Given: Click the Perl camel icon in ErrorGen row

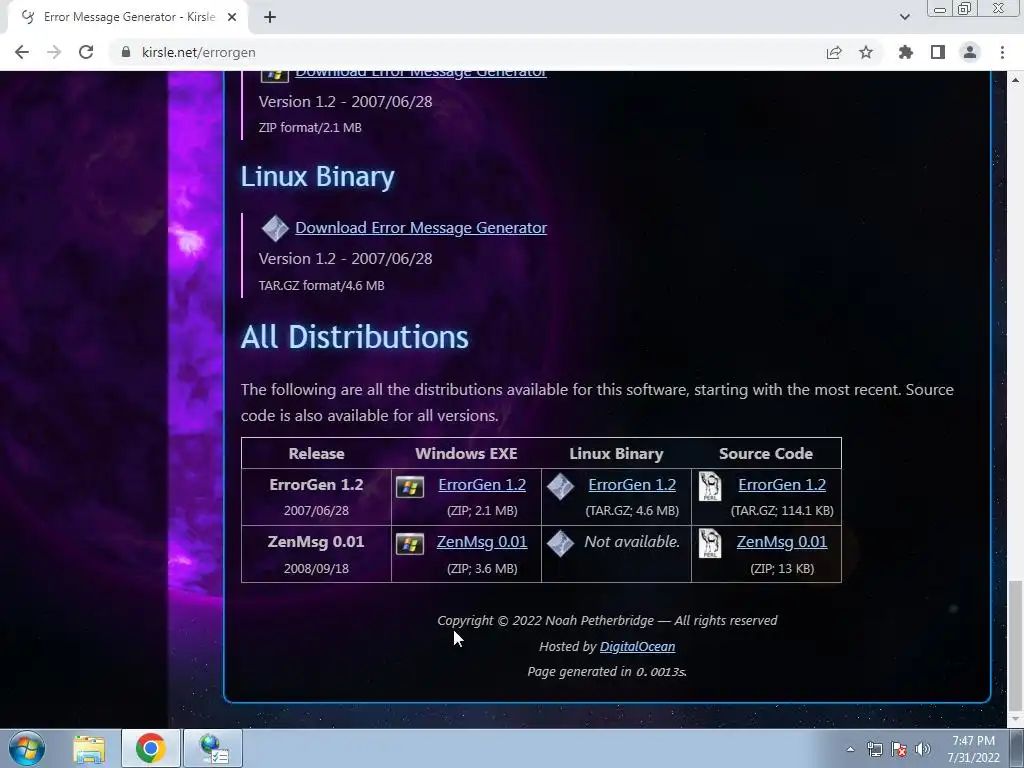Looking at the screenshot, I should (710, 487).
